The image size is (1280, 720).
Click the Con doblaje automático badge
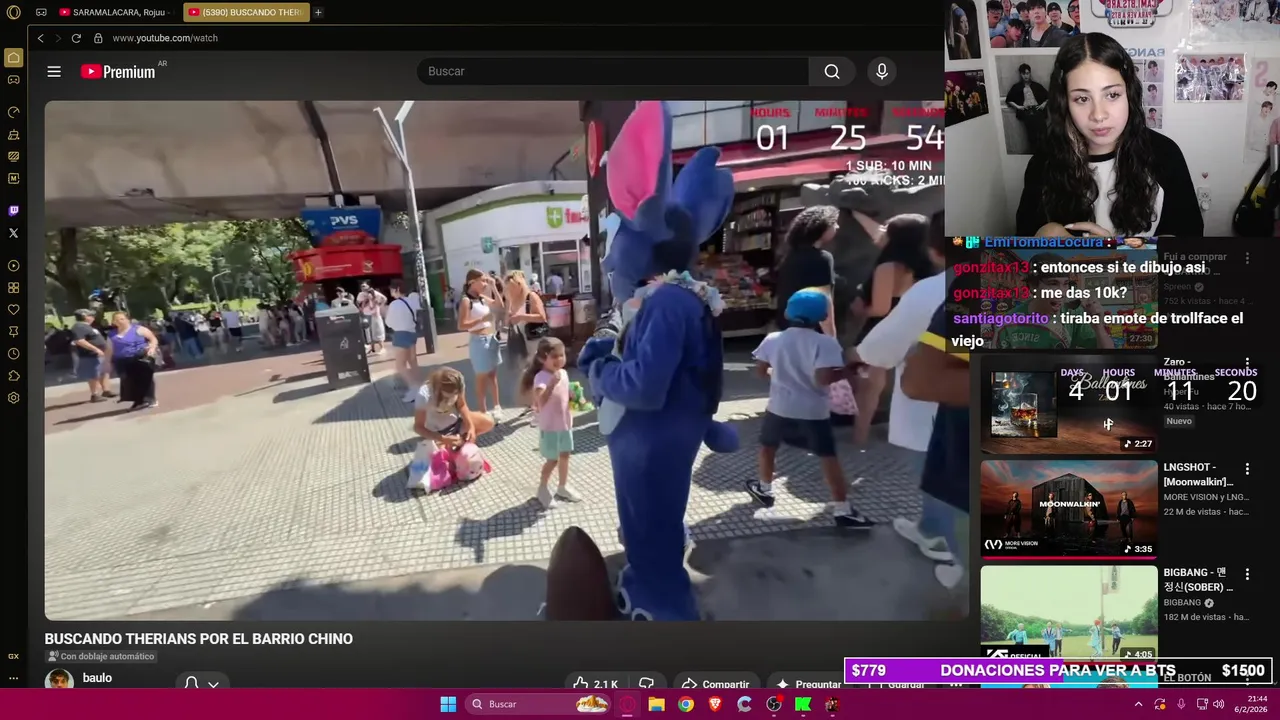coord(101,656)
